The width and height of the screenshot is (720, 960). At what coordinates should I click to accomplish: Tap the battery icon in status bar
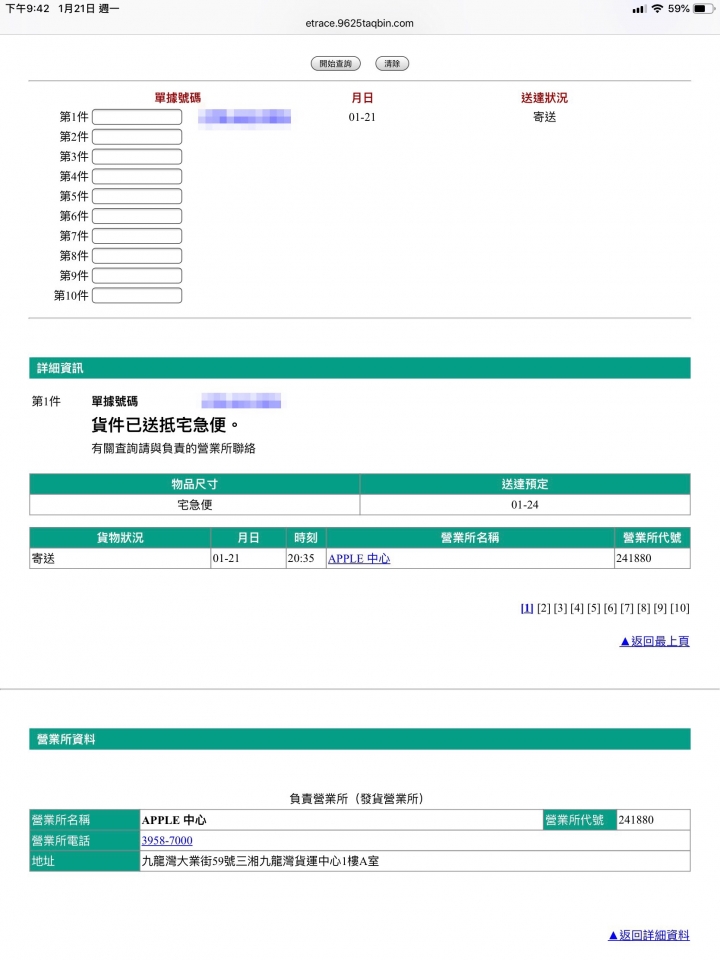point(703,9)
